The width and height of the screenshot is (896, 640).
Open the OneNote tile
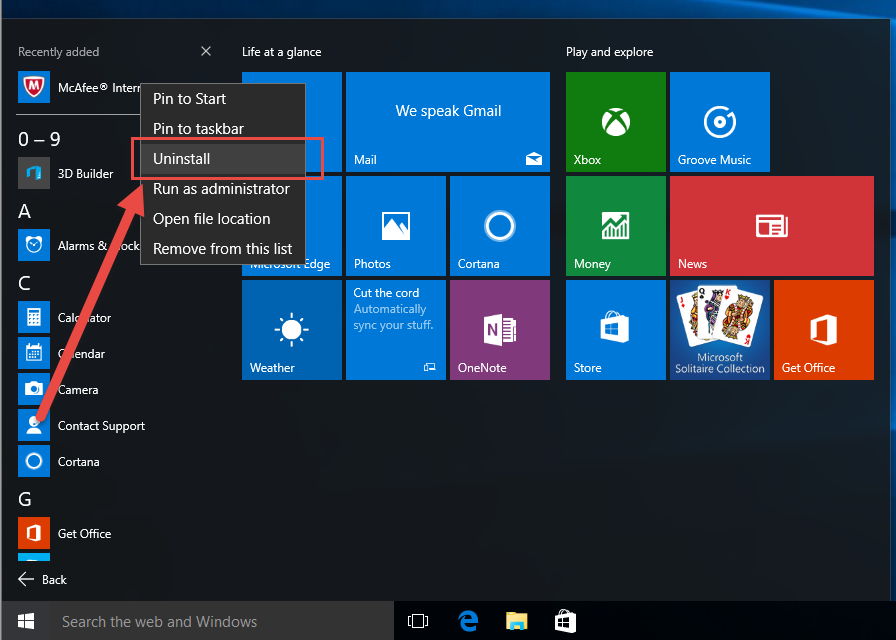click(499, 330)
